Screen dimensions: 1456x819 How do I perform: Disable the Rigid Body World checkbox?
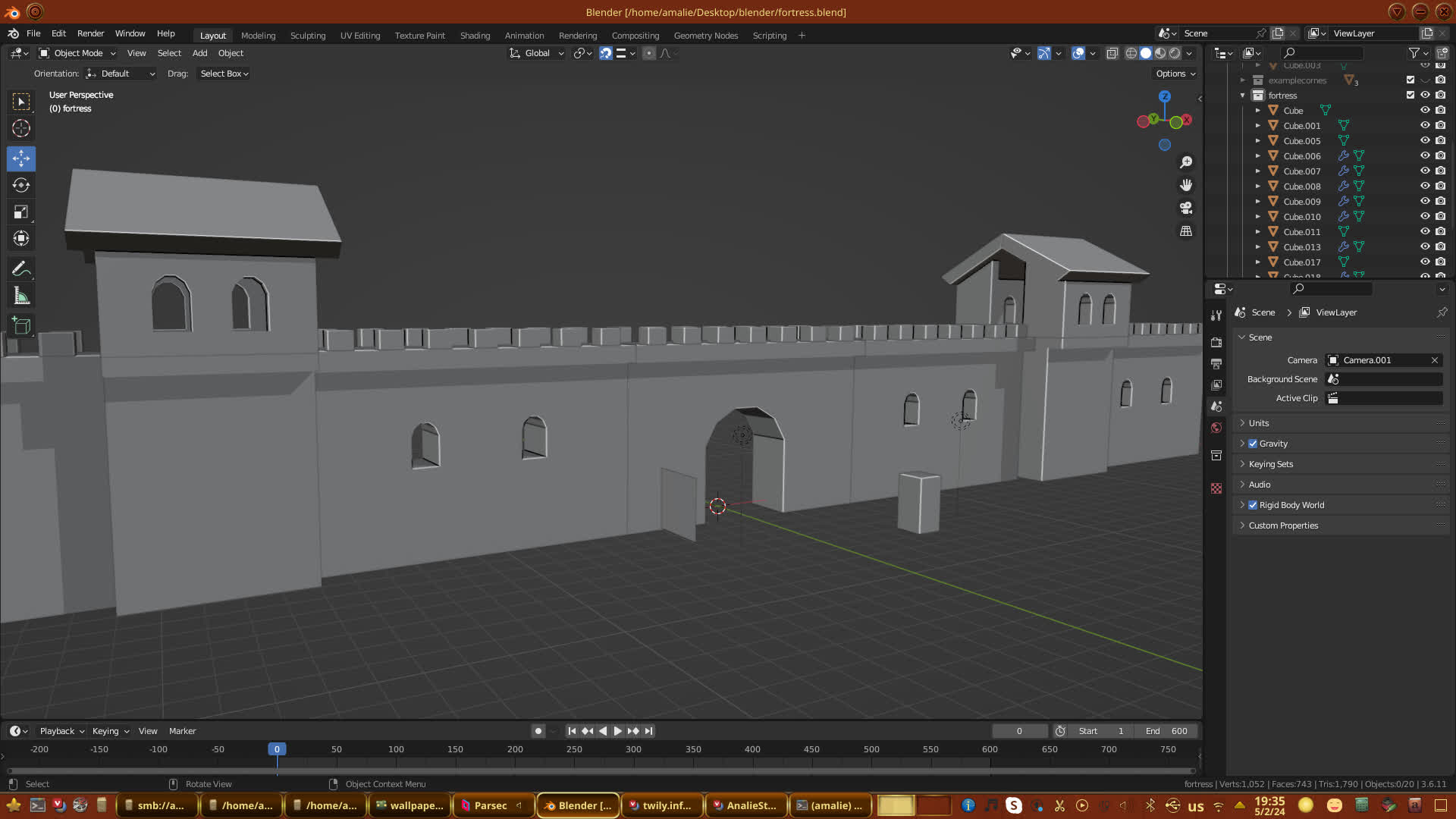(1253, 505)
